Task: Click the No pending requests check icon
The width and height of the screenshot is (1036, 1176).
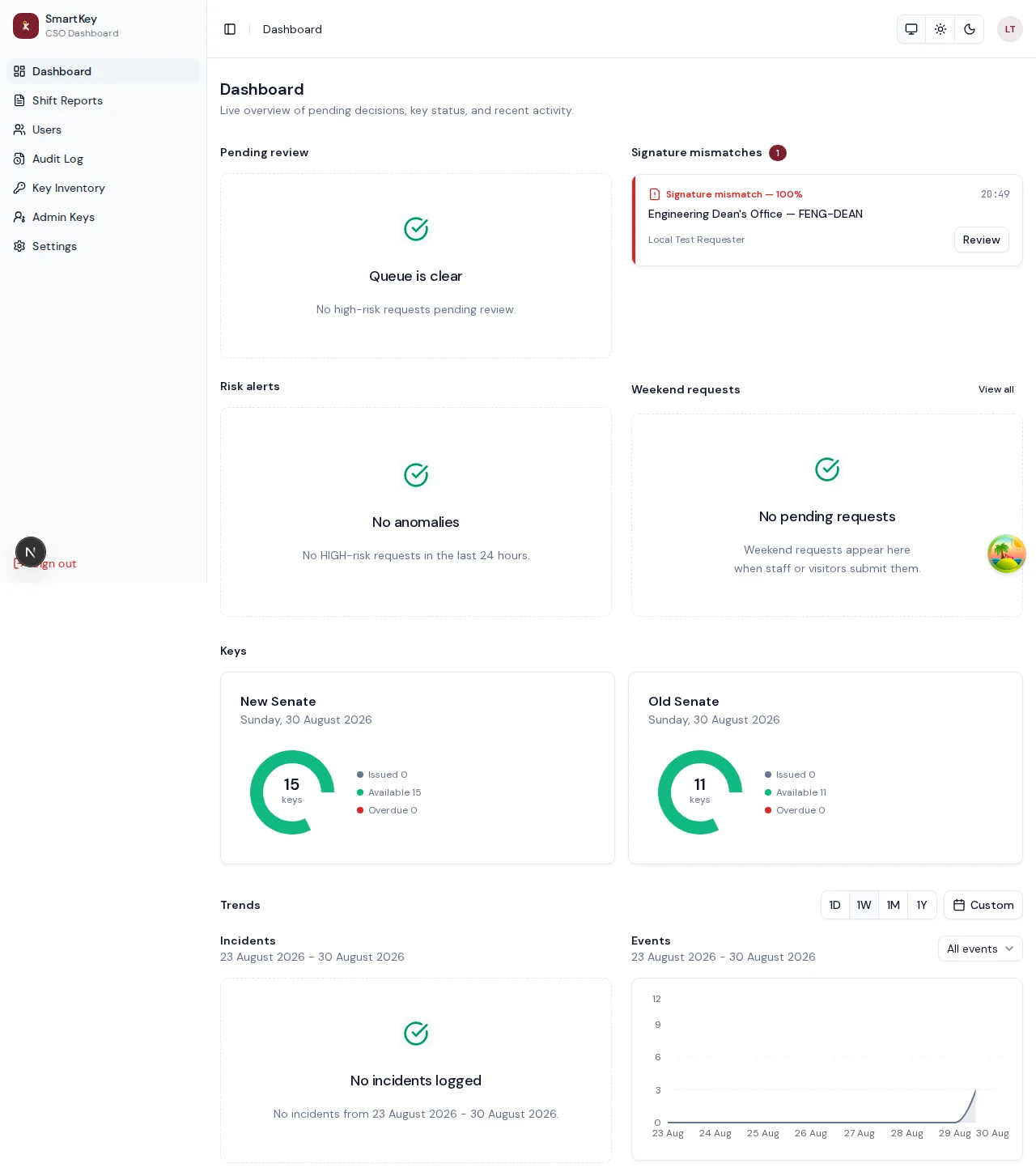Action: [x=827, y=469]
